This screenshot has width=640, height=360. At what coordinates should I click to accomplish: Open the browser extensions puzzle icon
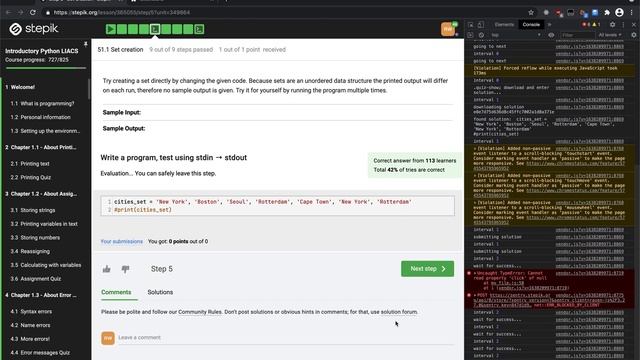tap(607, 13)
